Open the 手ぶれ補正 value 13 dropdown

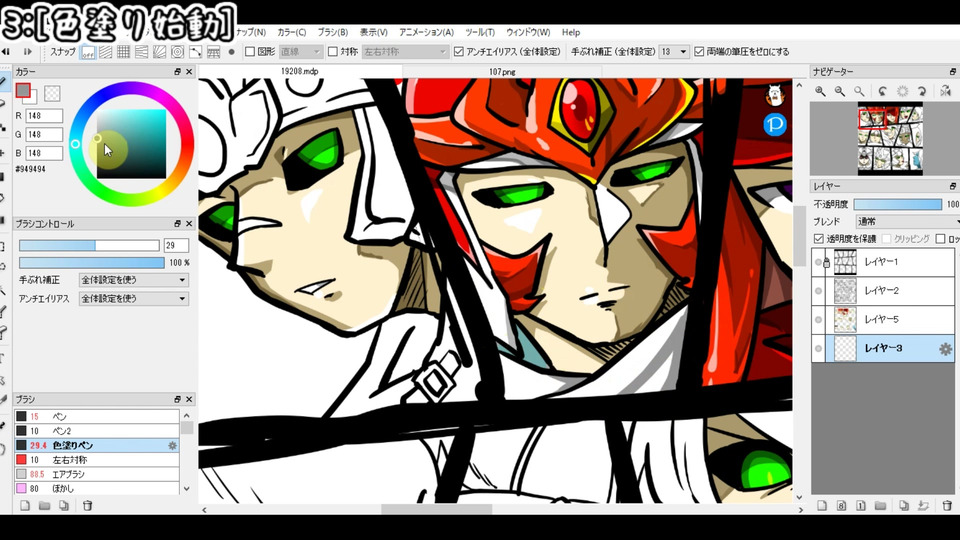(x=674, y=52)
